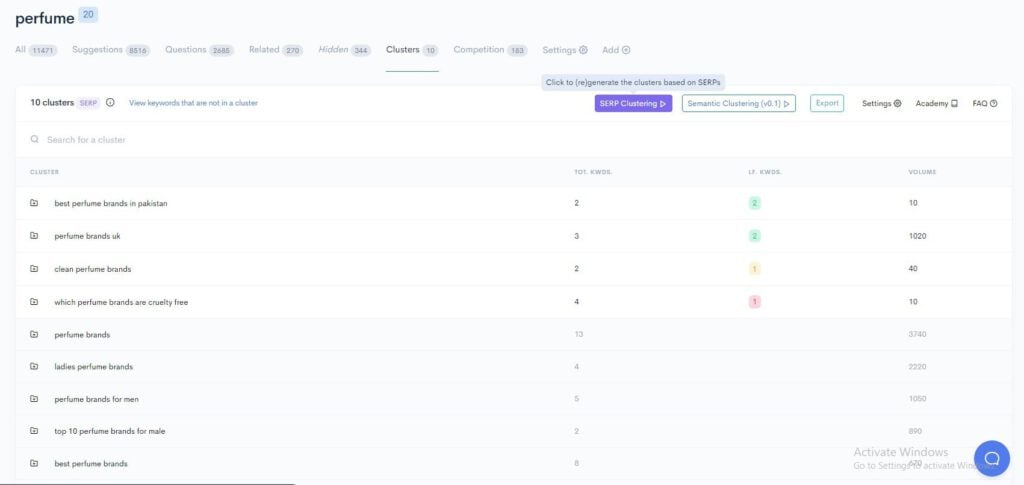
Task: Open folder icon for perfume brands uk
Action: pyautogui.click(x=34, y=236)
